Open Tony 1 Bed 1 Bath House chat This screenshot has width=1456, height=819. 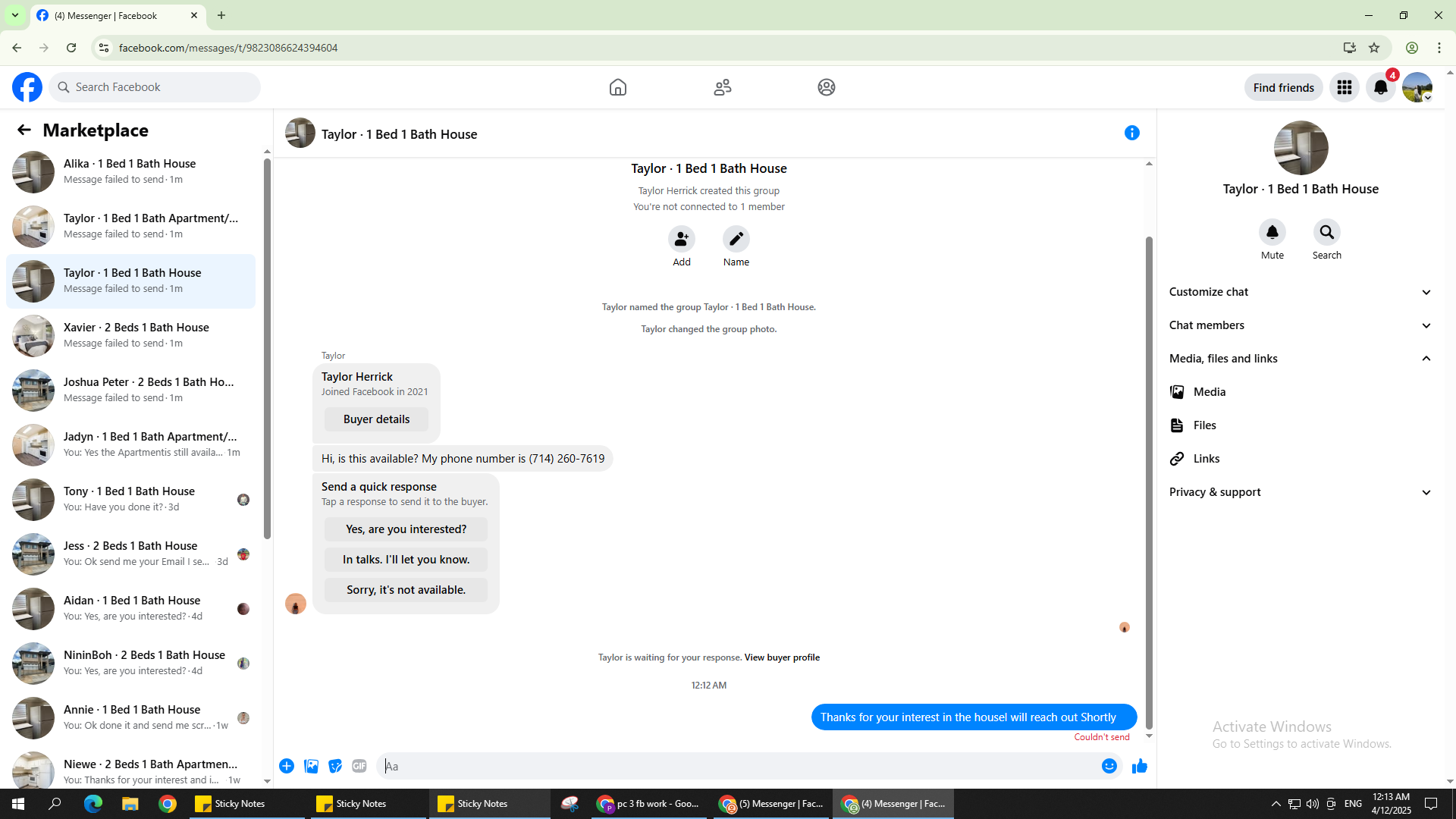click(130, 500)
